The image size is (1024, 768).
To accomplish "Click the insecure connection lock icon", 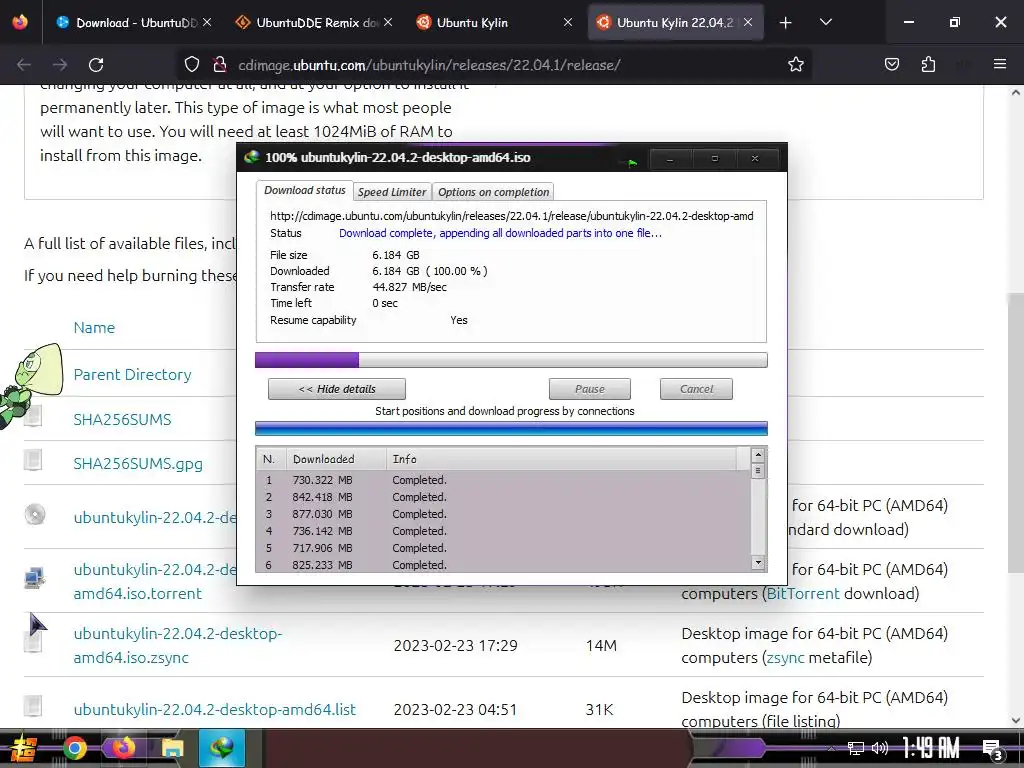I will [220, 64].
